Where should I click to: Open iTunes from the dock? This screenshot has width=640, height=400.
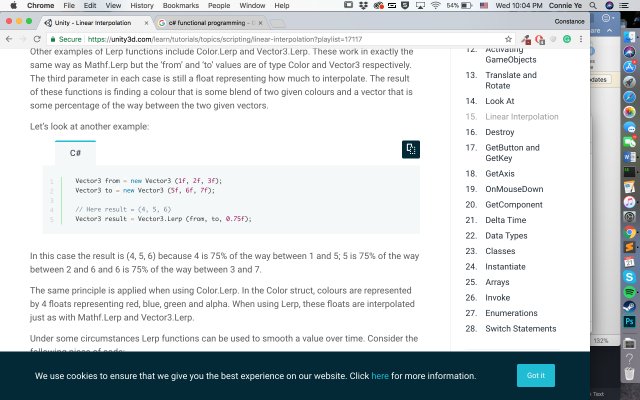pos(629,202)
